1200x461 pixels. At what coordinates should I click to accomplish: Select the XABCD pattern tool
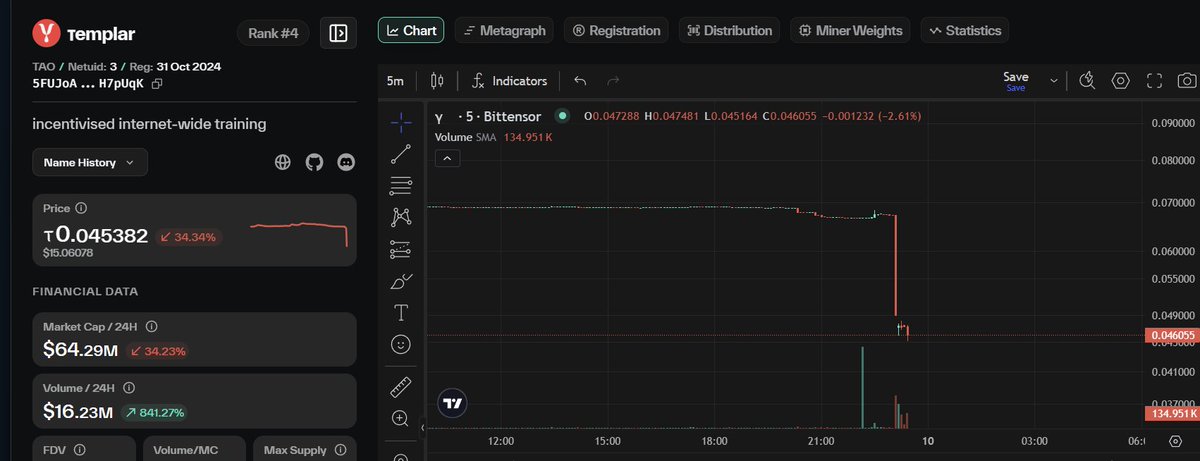401,216
